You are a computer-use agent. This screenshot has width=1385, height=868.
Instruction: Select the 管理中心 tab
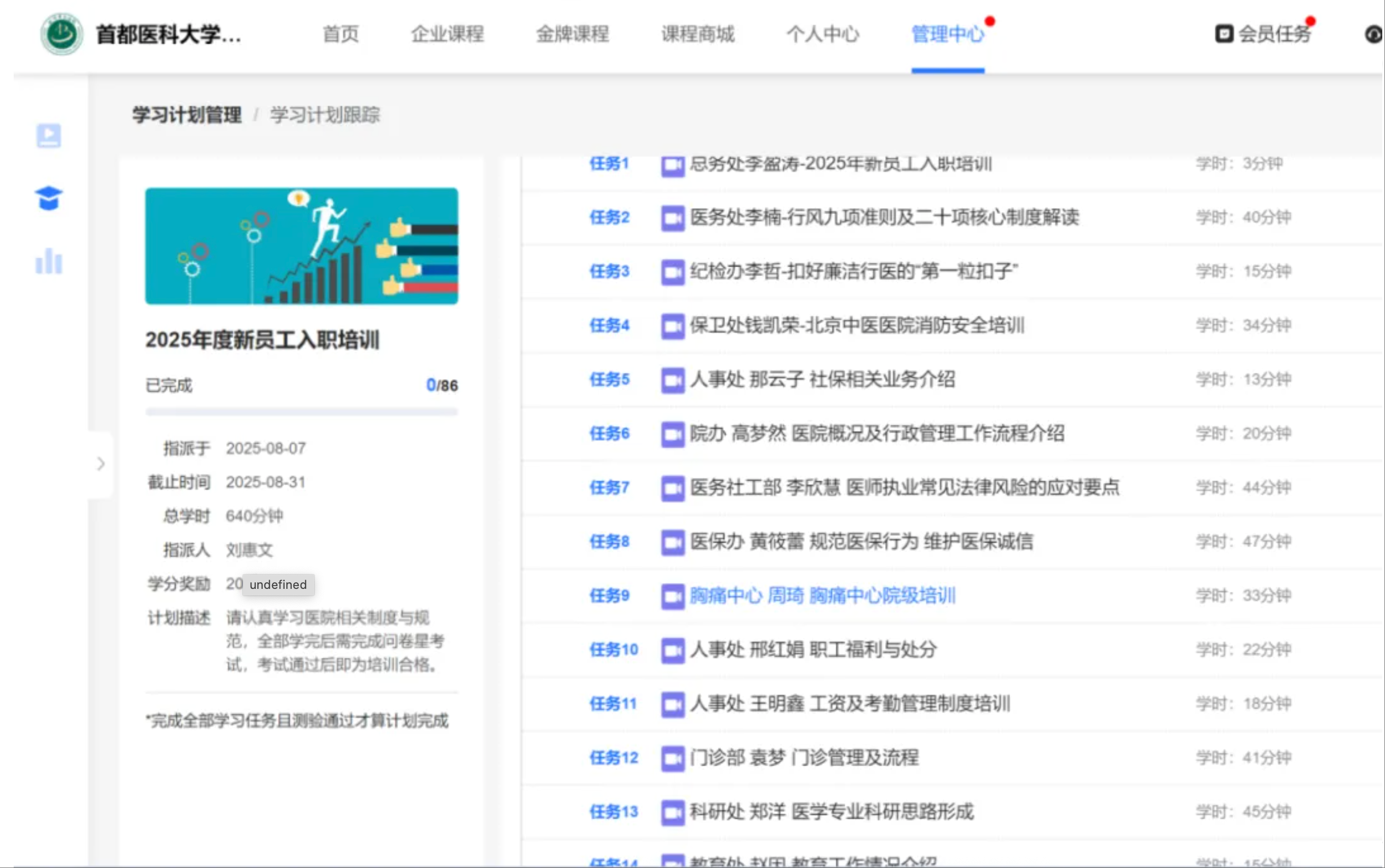point(948,34)
